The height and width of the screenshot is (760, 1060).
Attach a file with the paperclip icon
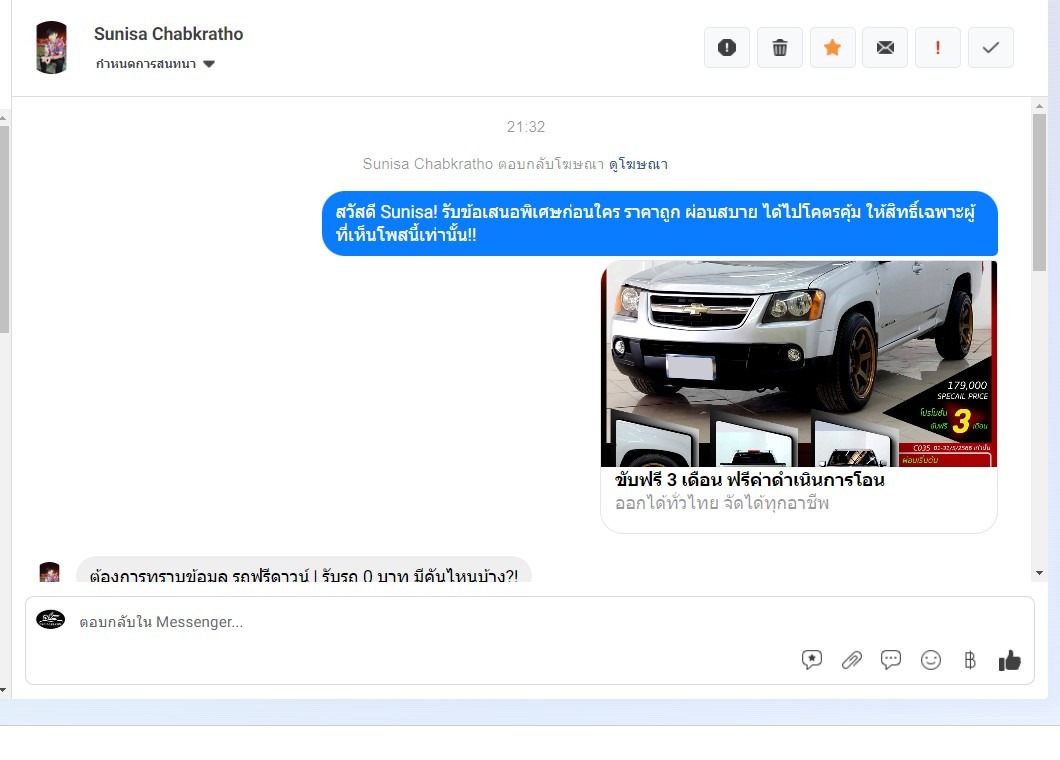[x=851, y=660]
